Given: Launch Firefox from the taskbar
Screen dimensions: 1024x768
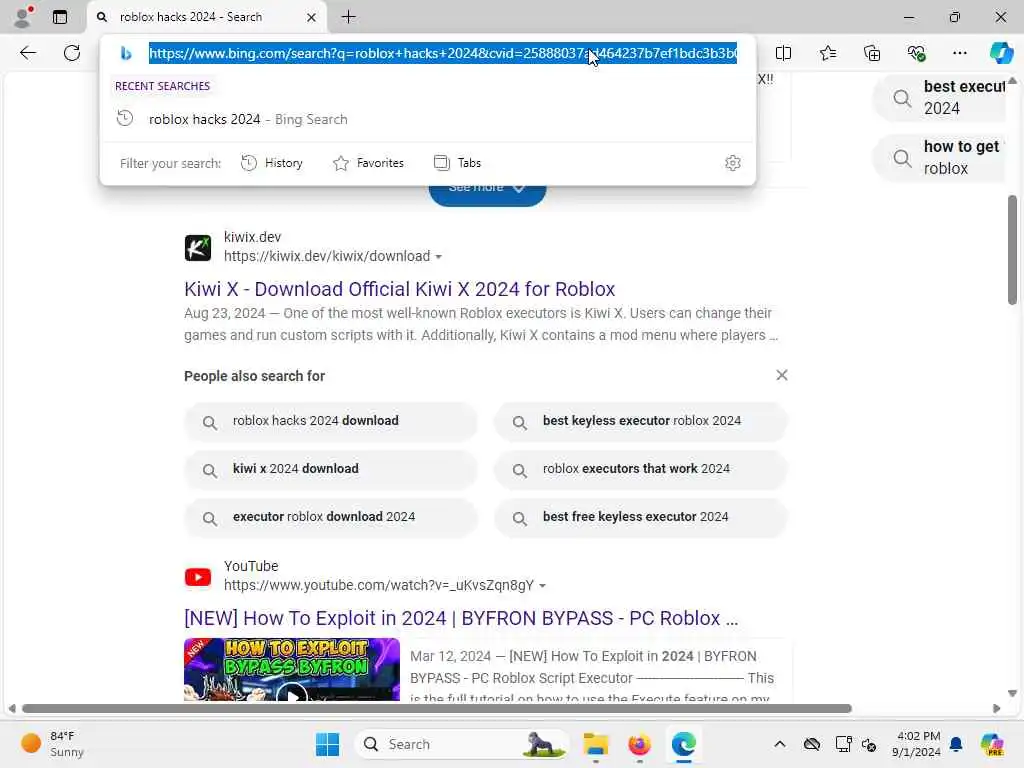Looking at the screenshot, I should tap(639, 744).
